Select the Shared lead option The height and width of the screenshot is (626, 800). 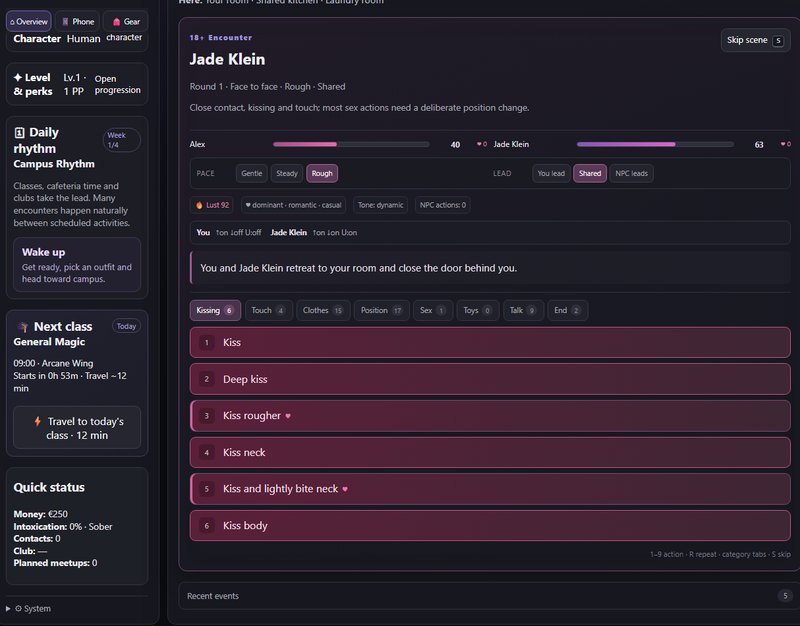click(590, 173)
